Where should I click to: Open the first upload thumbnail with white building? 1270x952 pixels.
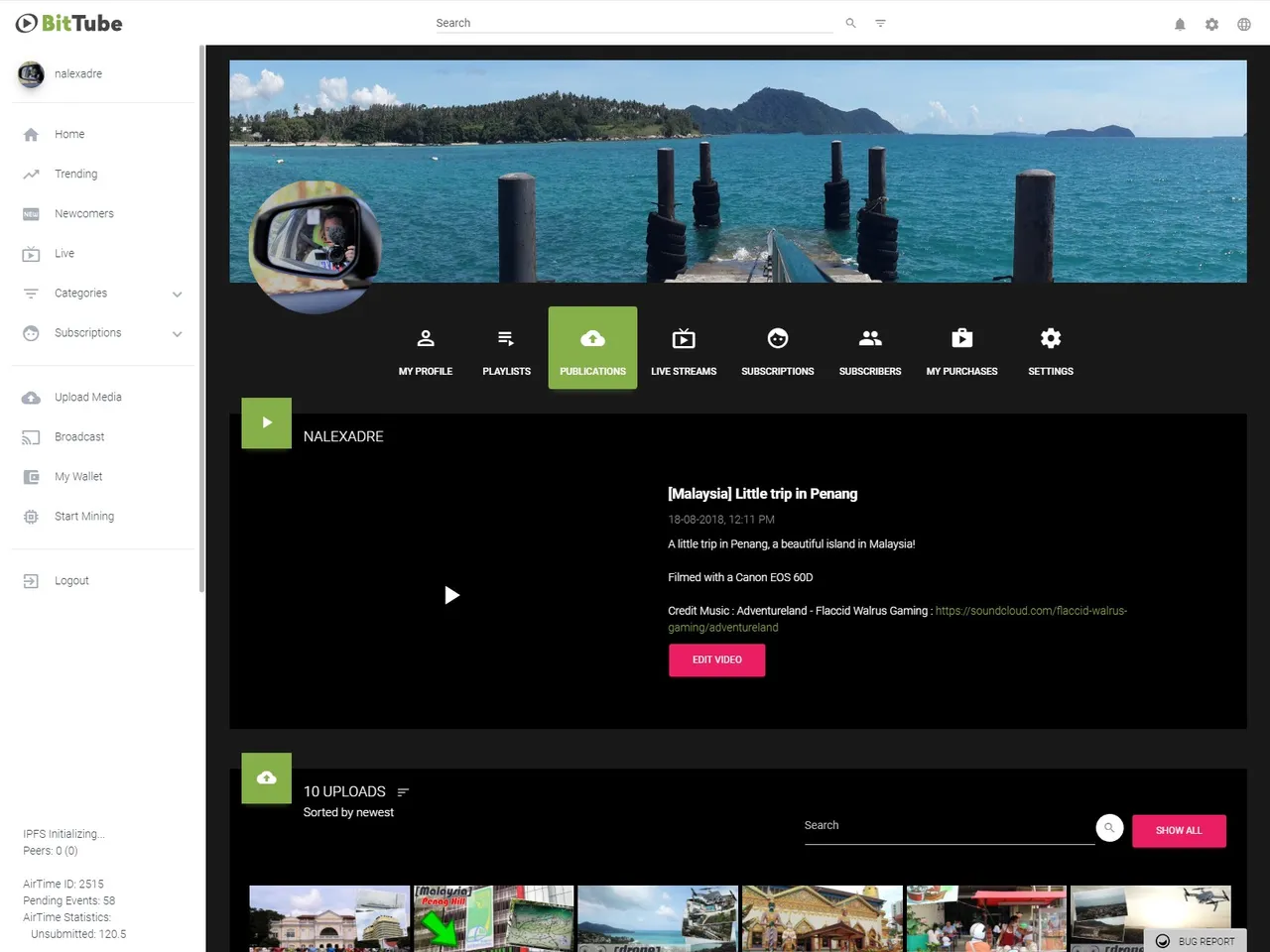coord(329,918)
